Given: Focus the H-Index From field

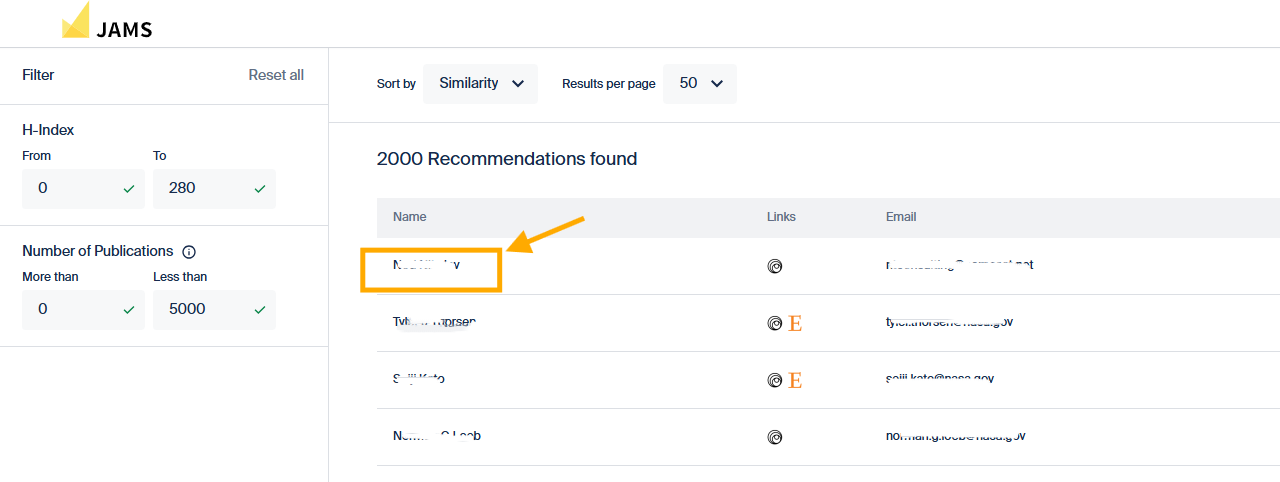Looking at the screenshot, I should [x=70, y=188].
